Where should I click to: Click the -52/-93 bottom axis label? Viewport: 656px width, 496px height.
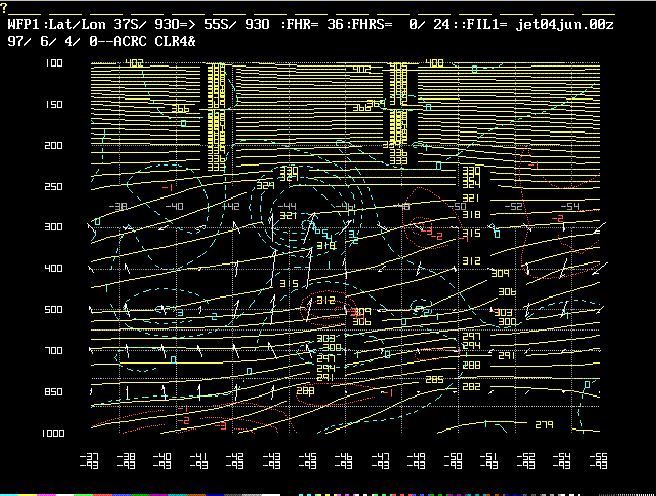525,460
